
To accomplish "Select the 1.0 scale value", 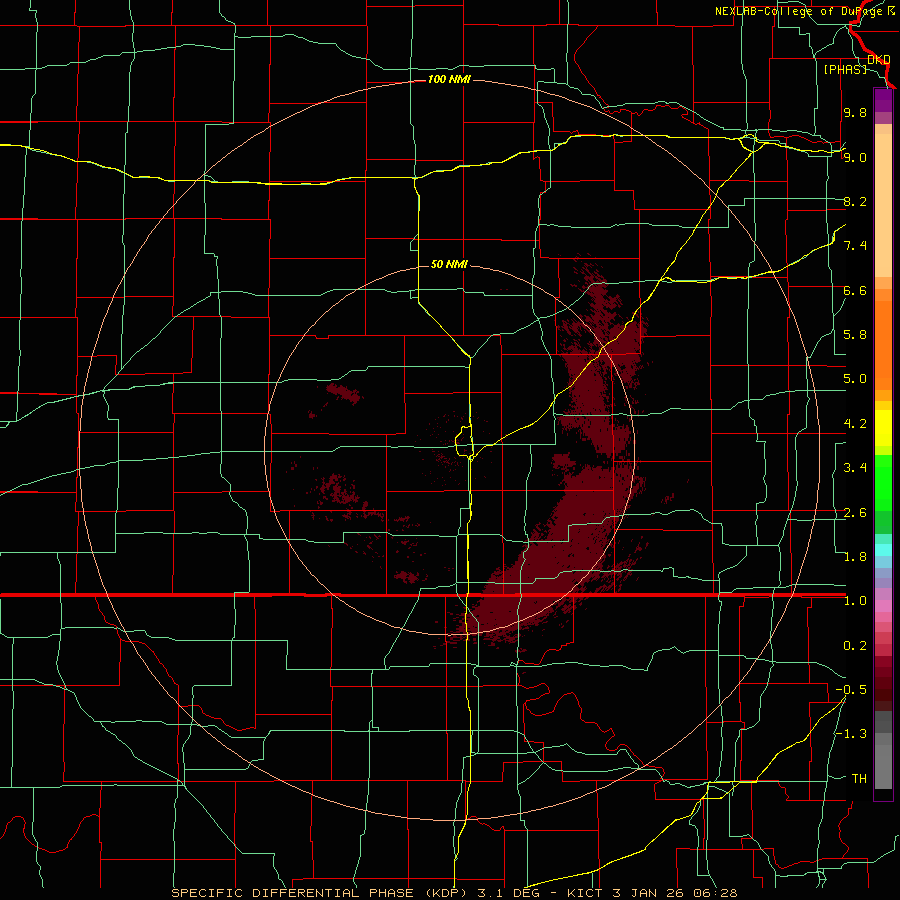I will (855, 601).
